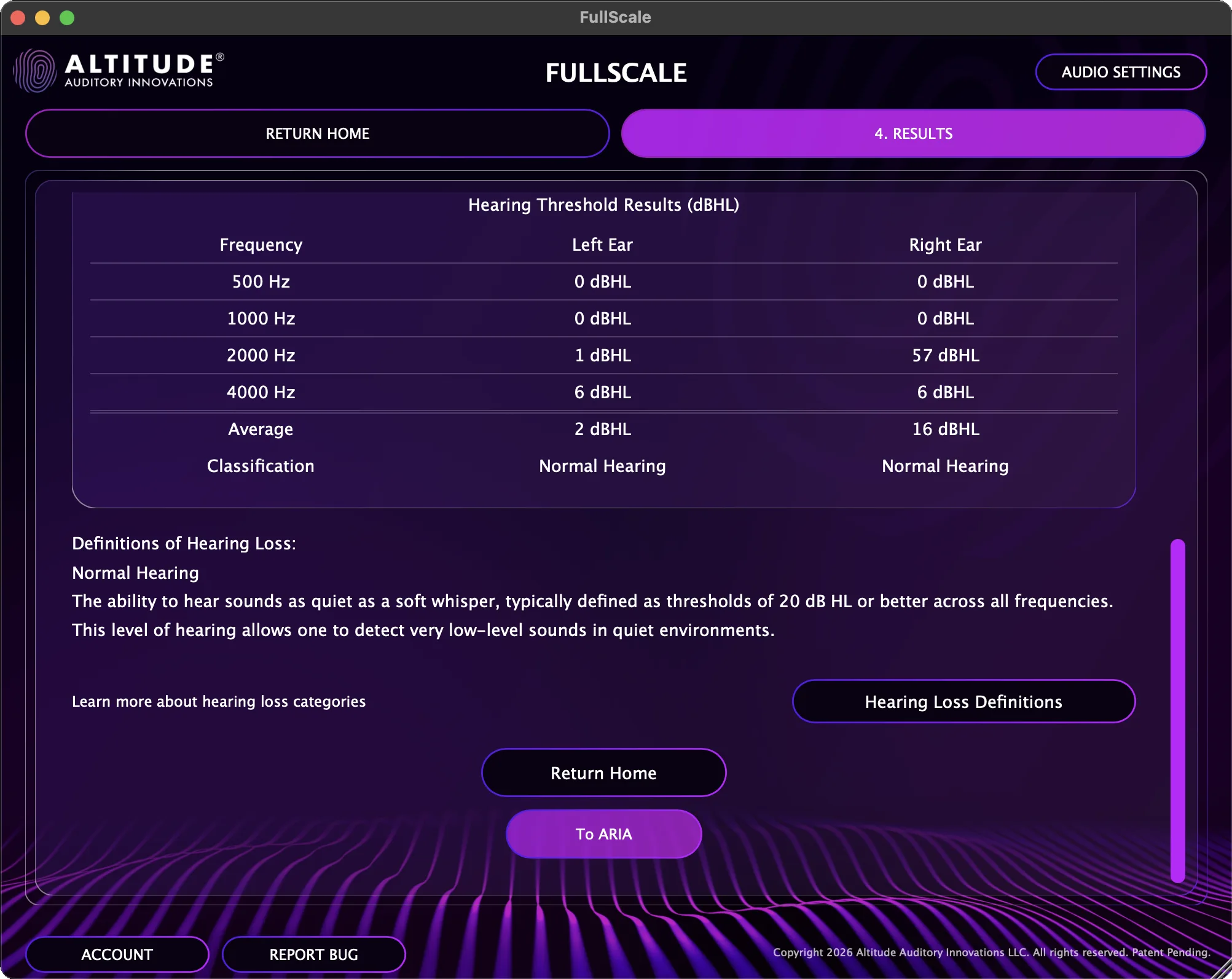
Task: Click the 57 dBHL right ear value
Action: coord(945,355)
